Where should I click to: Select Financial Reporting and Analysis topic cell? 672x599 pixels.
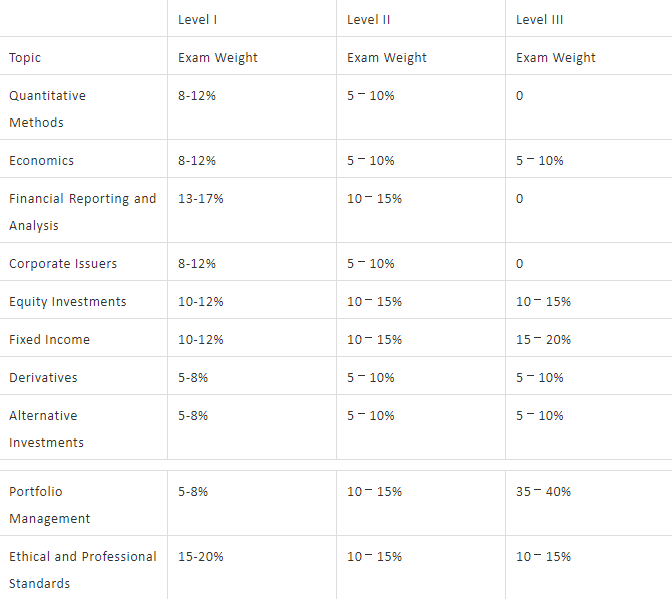(82, 212)
